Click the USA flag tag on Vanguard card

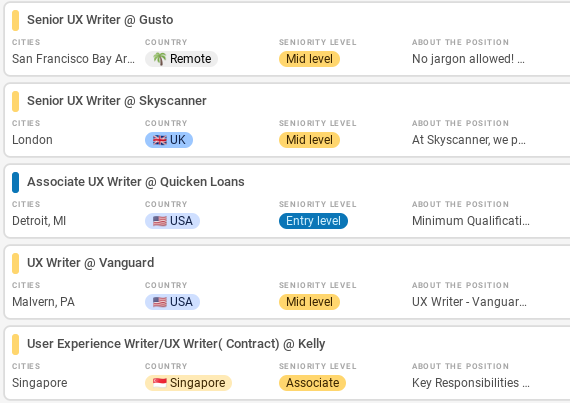172,302
